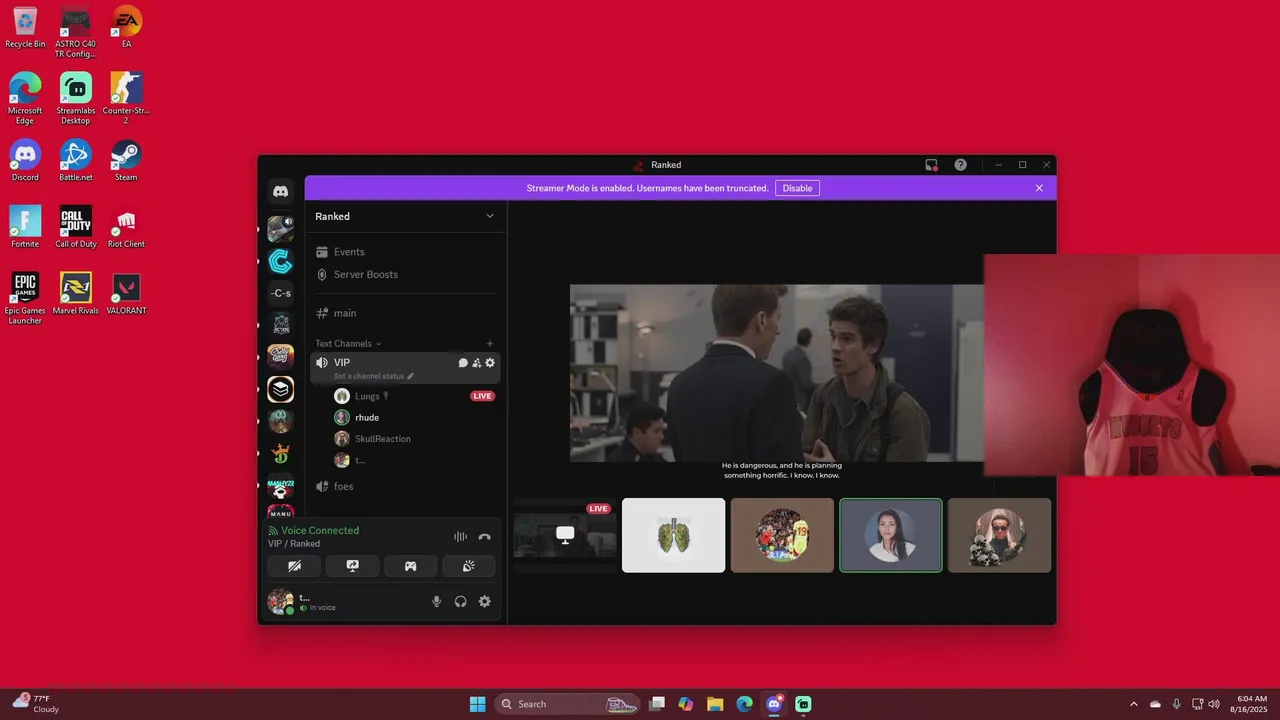1280x720 pixels.
Task: Share your screen button
Action: point(352,566)
